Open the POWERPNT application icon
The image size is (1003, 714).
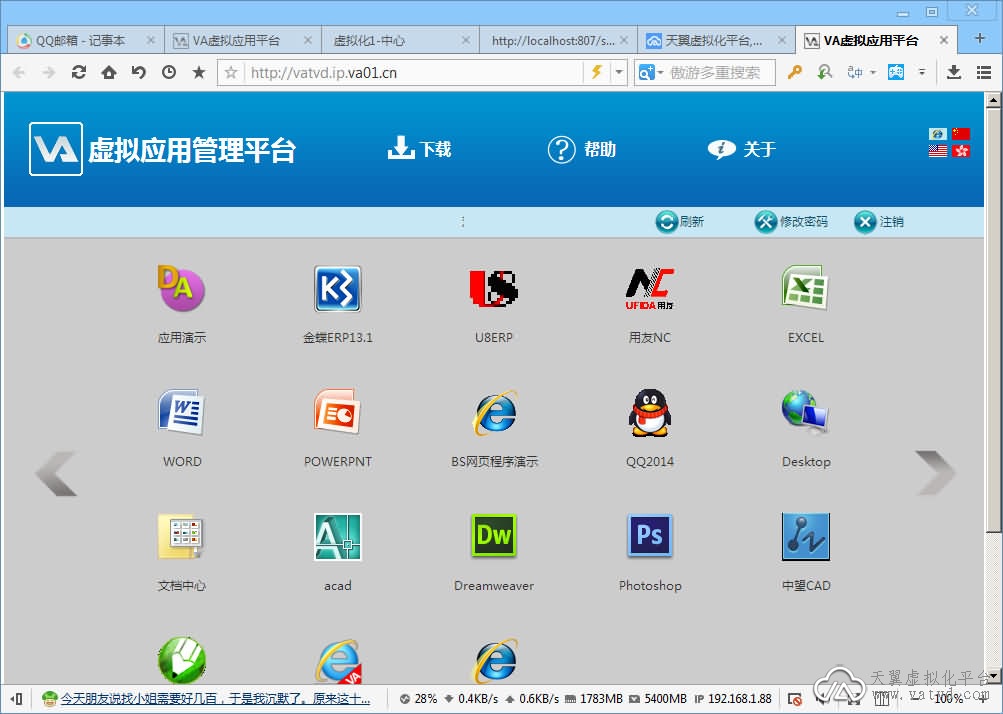pos(337,413)
